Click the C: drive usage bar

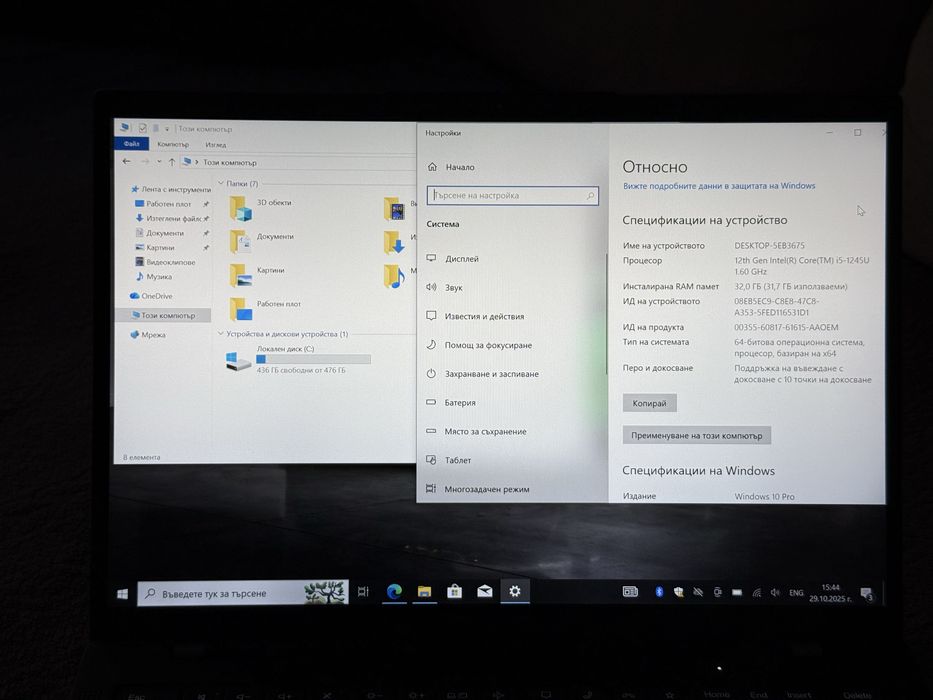(314, 359)
